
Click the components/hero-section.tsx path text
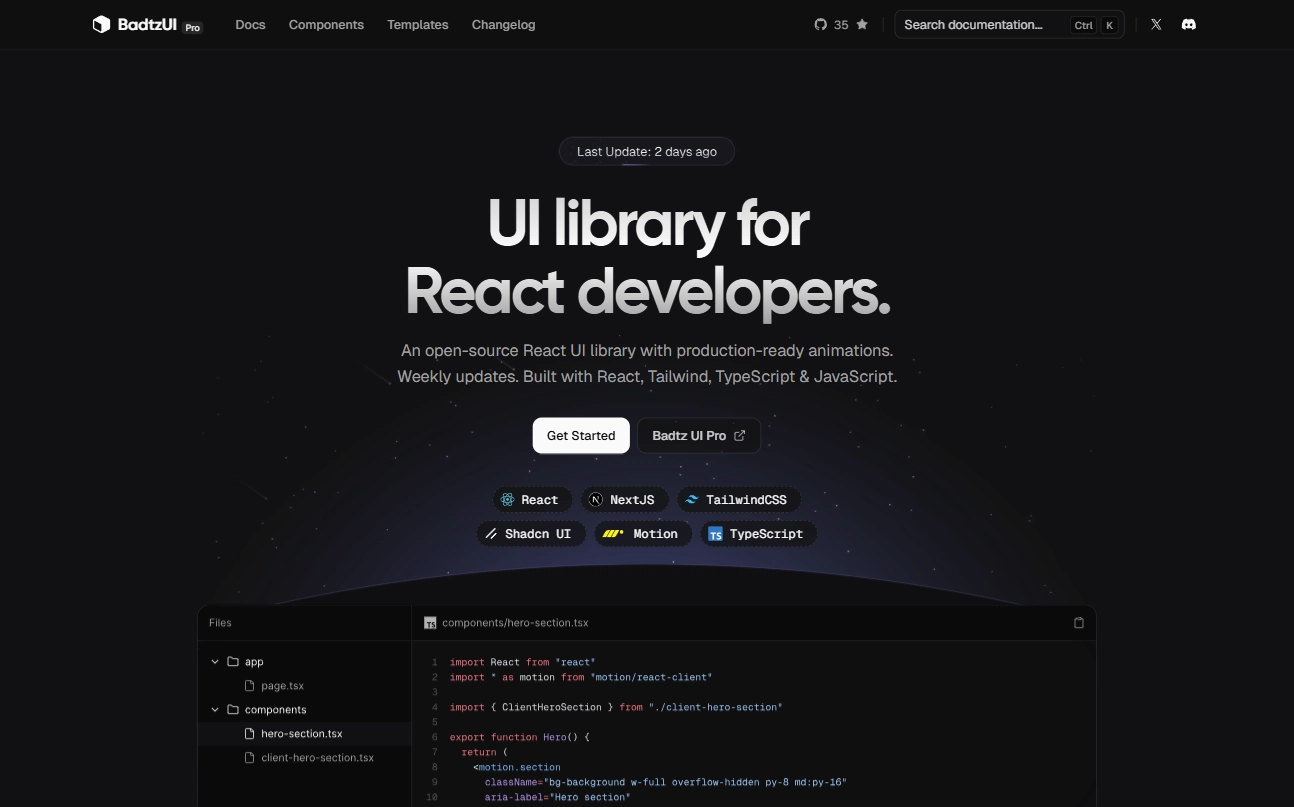pos(515,623)
